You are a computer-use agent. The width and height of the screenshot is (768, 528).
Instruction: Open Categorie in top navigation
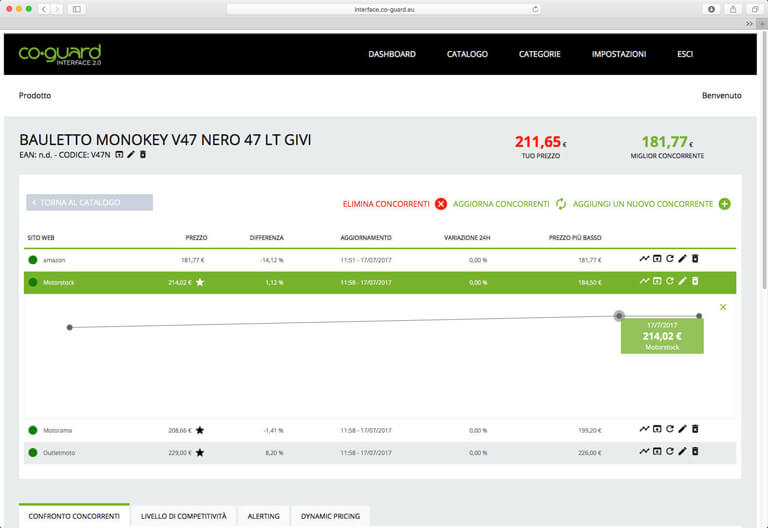[540, 54]
